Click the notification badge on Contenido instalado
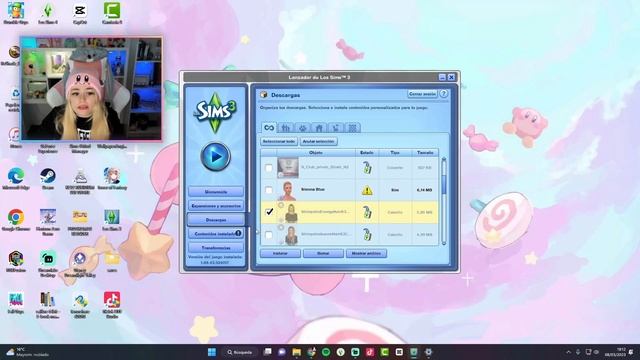Screen dimensions: 640x360 tap(238, 233)
